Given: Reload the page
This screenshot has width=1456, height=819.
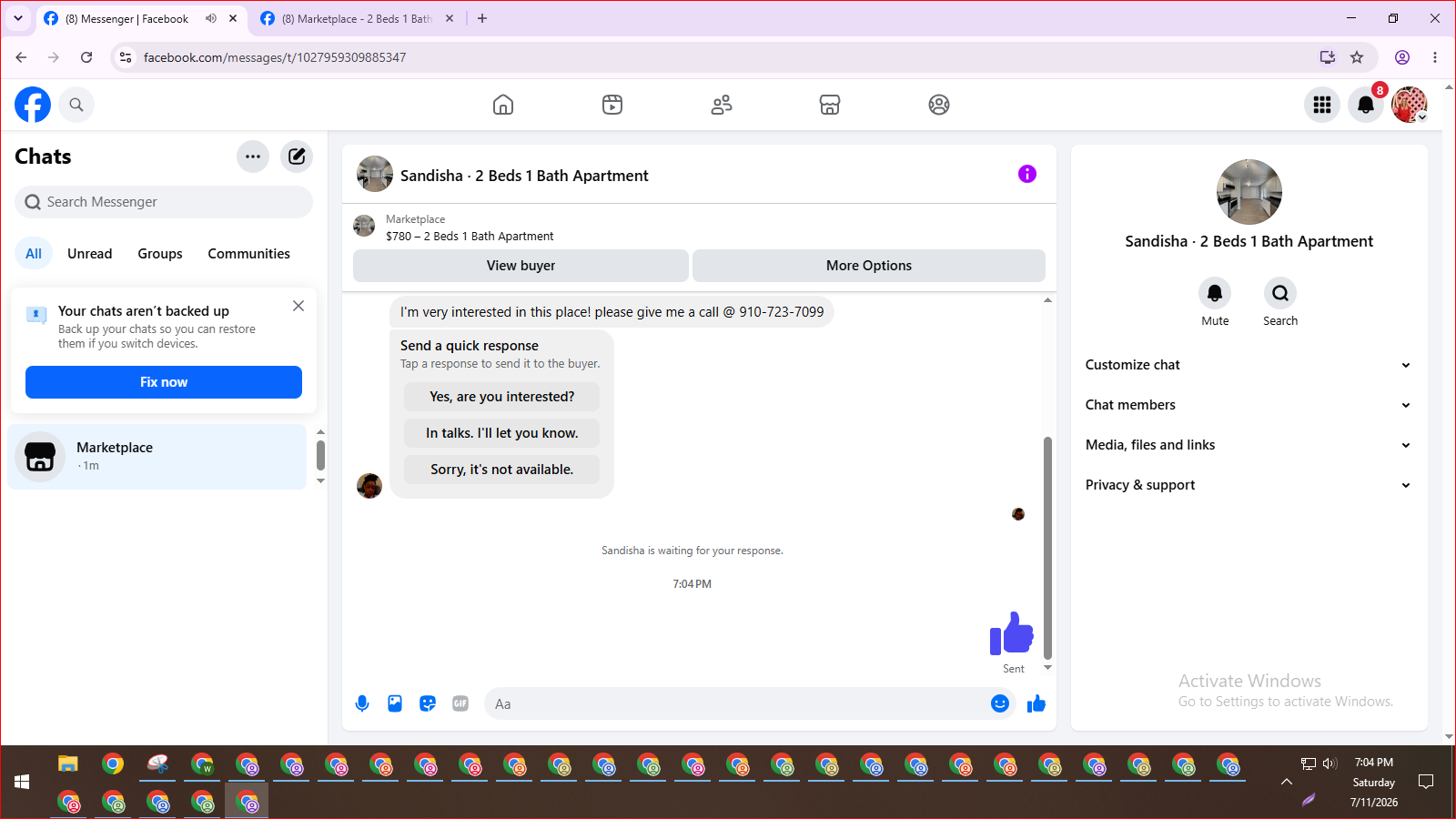Looking at the screenshot, I should click(86, 57).
